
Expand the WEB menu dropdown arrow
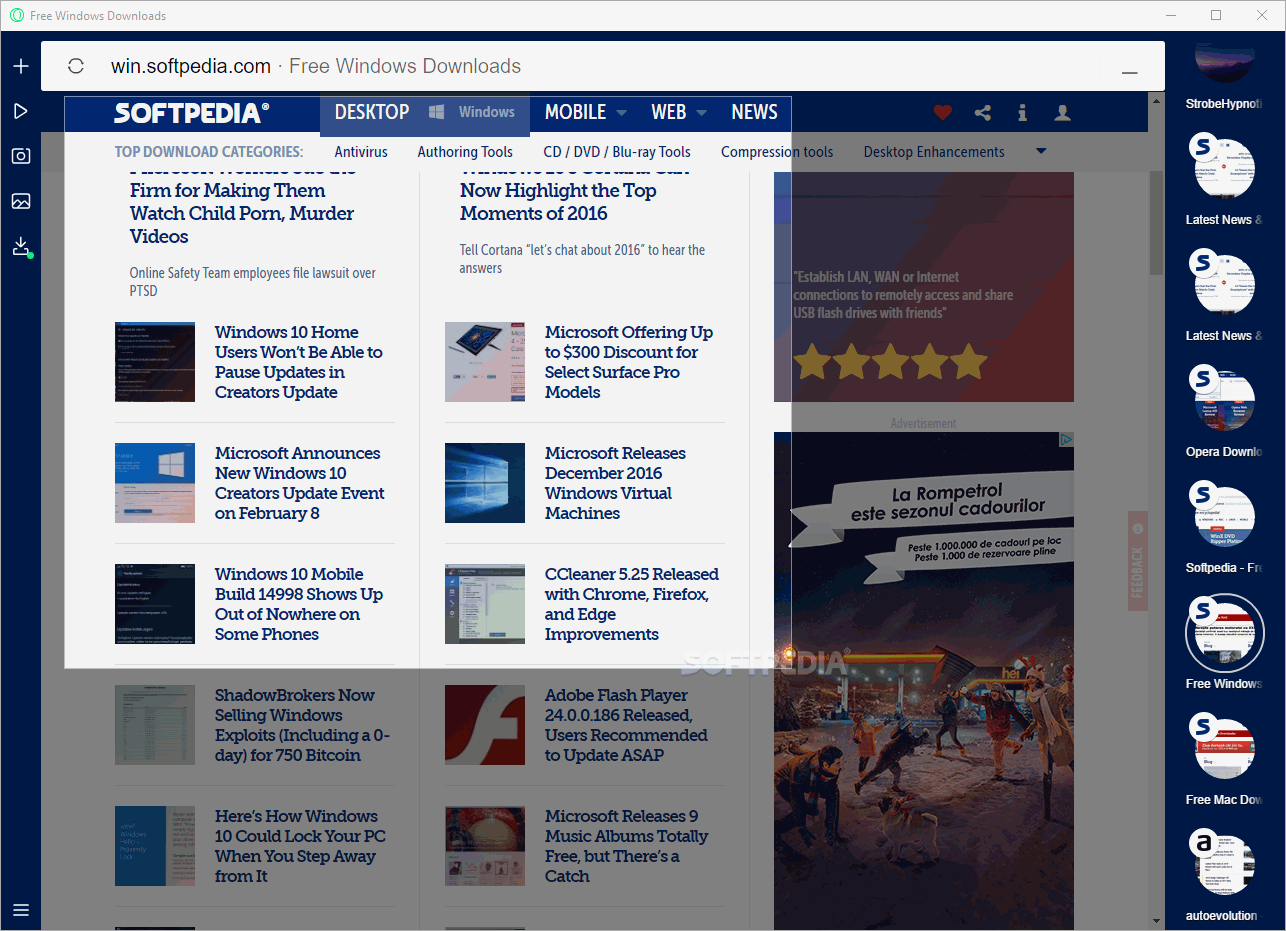pos(702,113)
